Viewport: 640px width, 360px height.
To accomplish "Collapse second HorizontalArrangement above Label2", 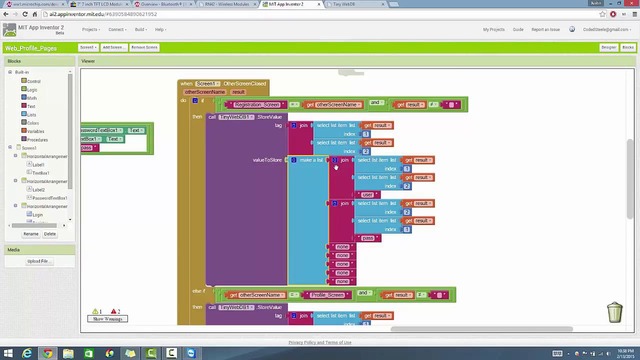I will click(16, 180).
